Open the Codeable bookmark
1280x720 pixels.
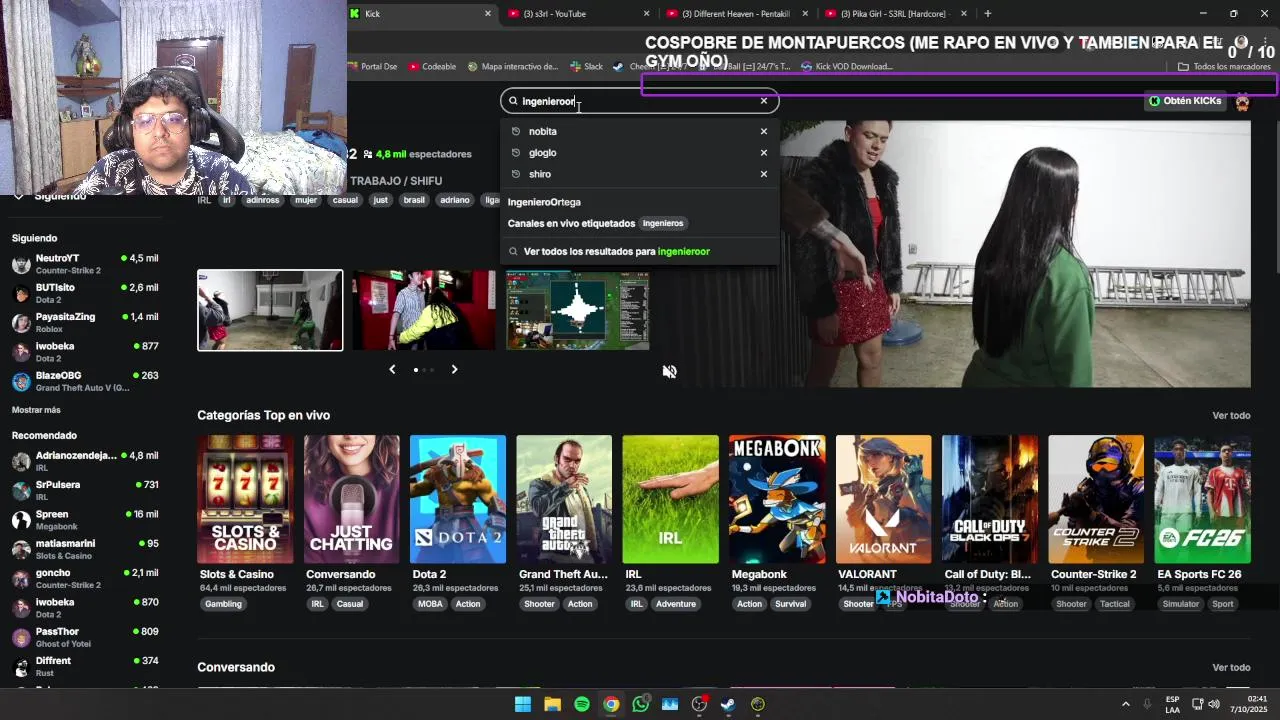pos(432,67)
